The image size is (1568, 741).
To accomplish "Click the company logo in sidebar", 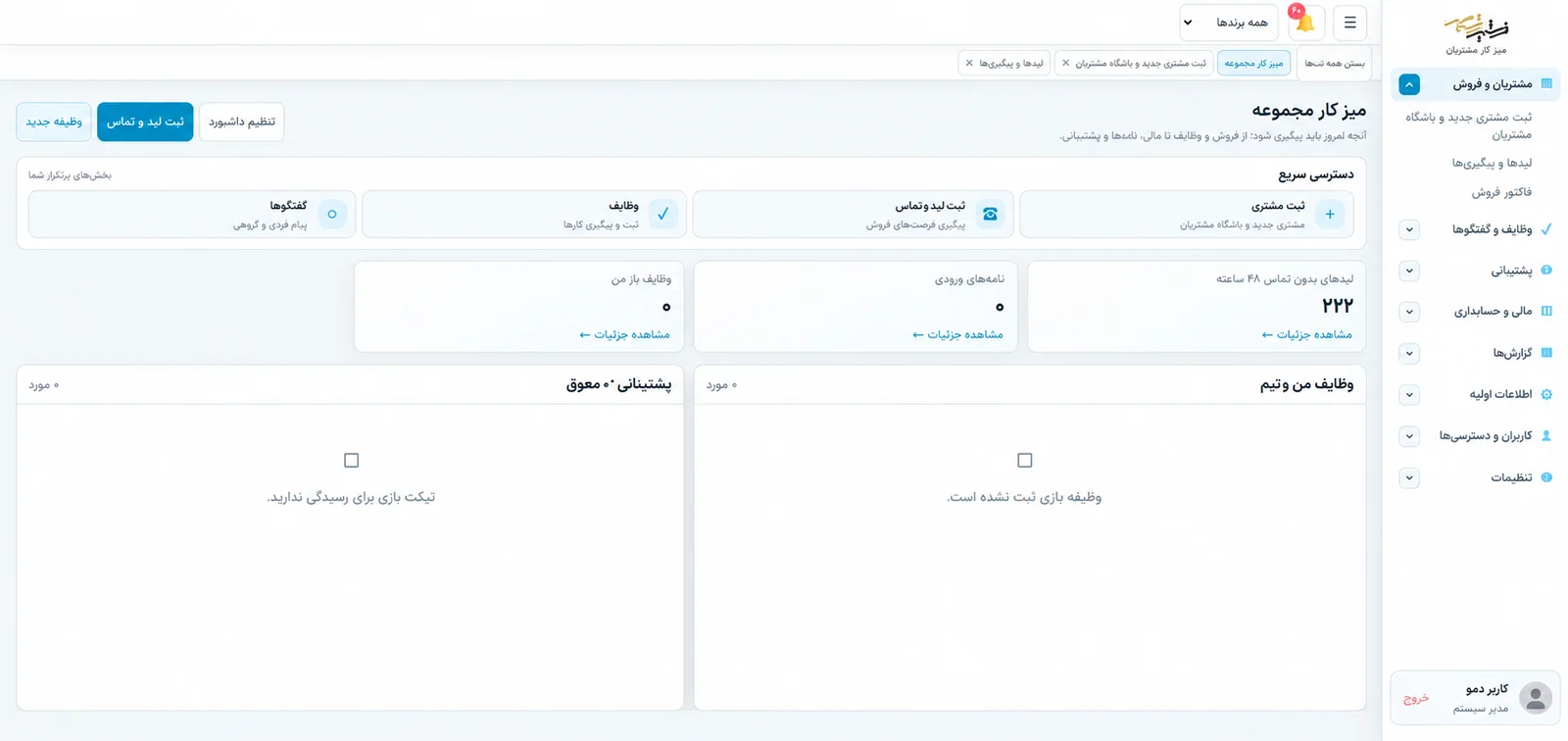I will pyautogui.click(x=1476, y=26).
